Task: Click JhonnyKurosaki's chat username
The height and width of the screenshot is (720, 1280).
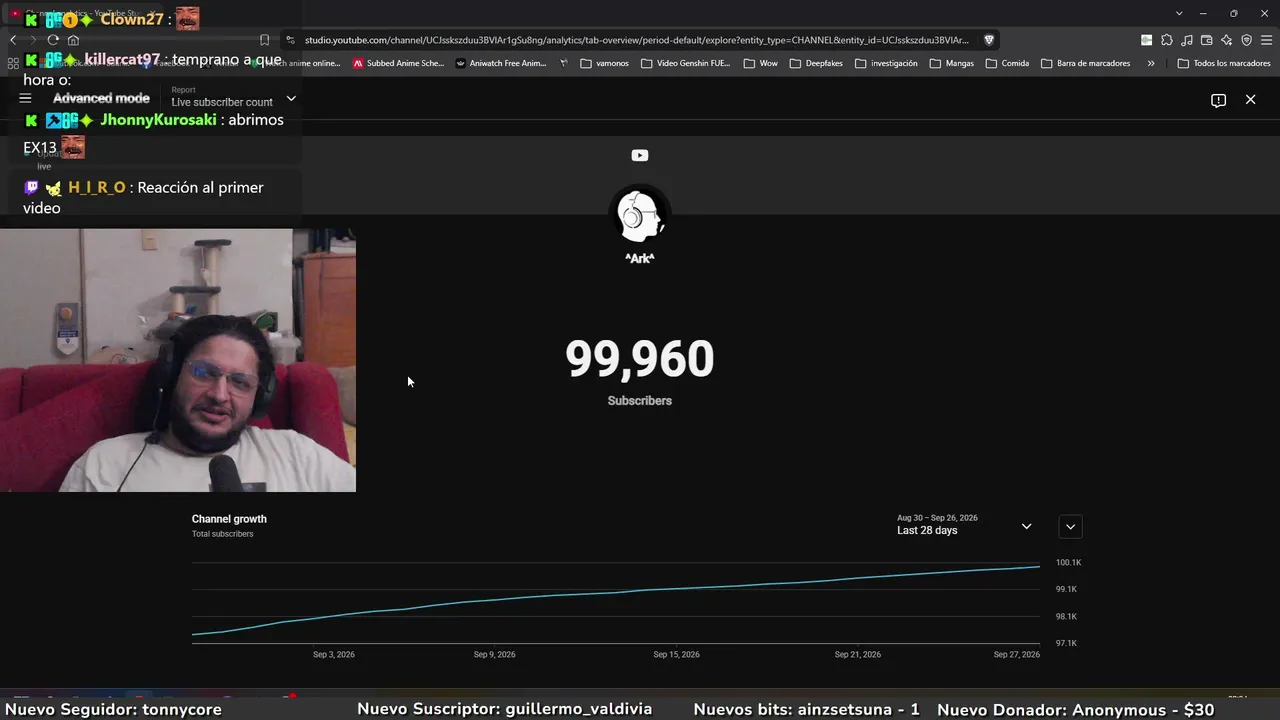Action: click(158, 120)
